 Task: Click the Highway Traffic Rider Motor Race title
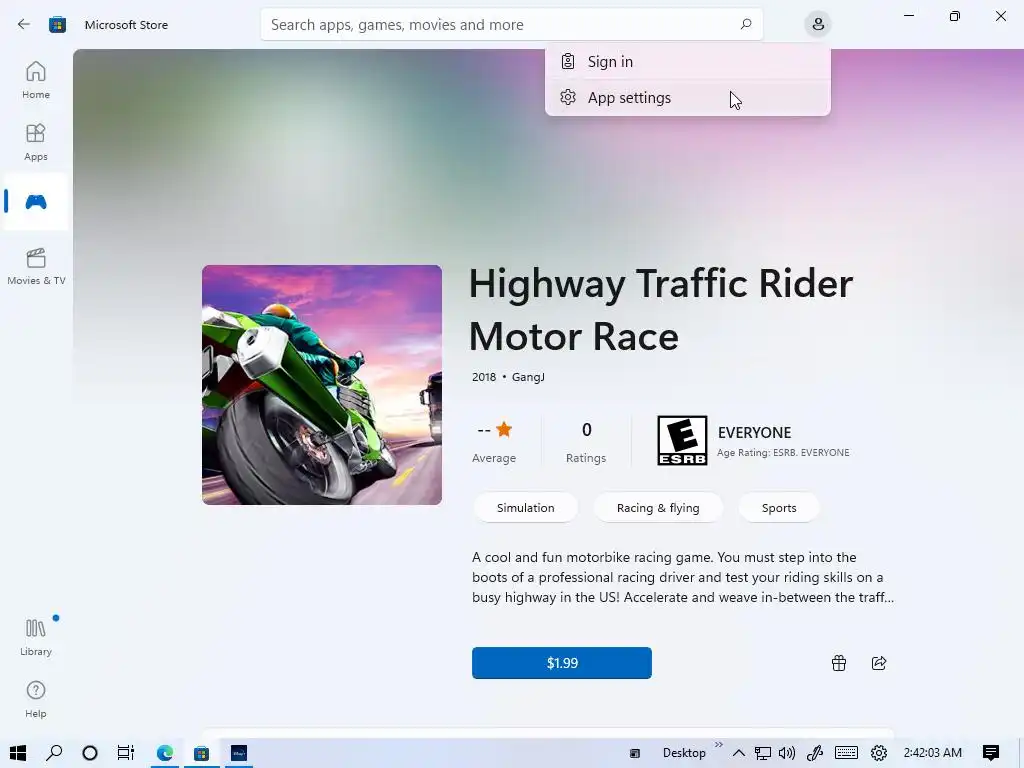click(x=661, y=310)
